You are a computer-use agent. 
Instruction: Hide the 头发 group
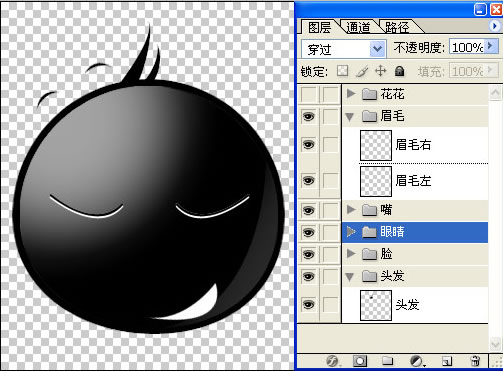coord(308,276)
